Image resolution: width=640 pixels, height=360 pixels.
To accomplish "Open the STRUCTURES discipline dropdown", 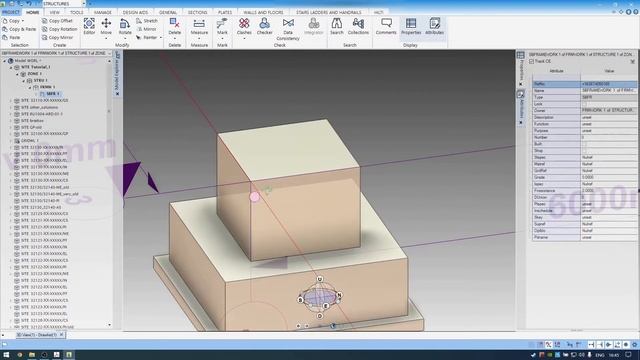I will click(x=84, y=3).
